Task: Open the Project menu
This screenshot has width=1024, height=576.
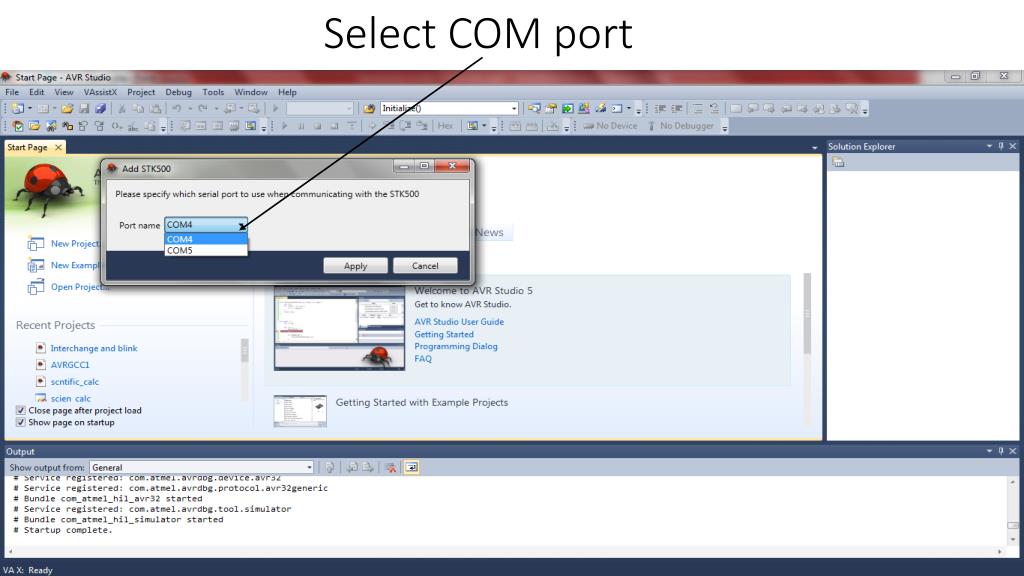Action: 141,92
